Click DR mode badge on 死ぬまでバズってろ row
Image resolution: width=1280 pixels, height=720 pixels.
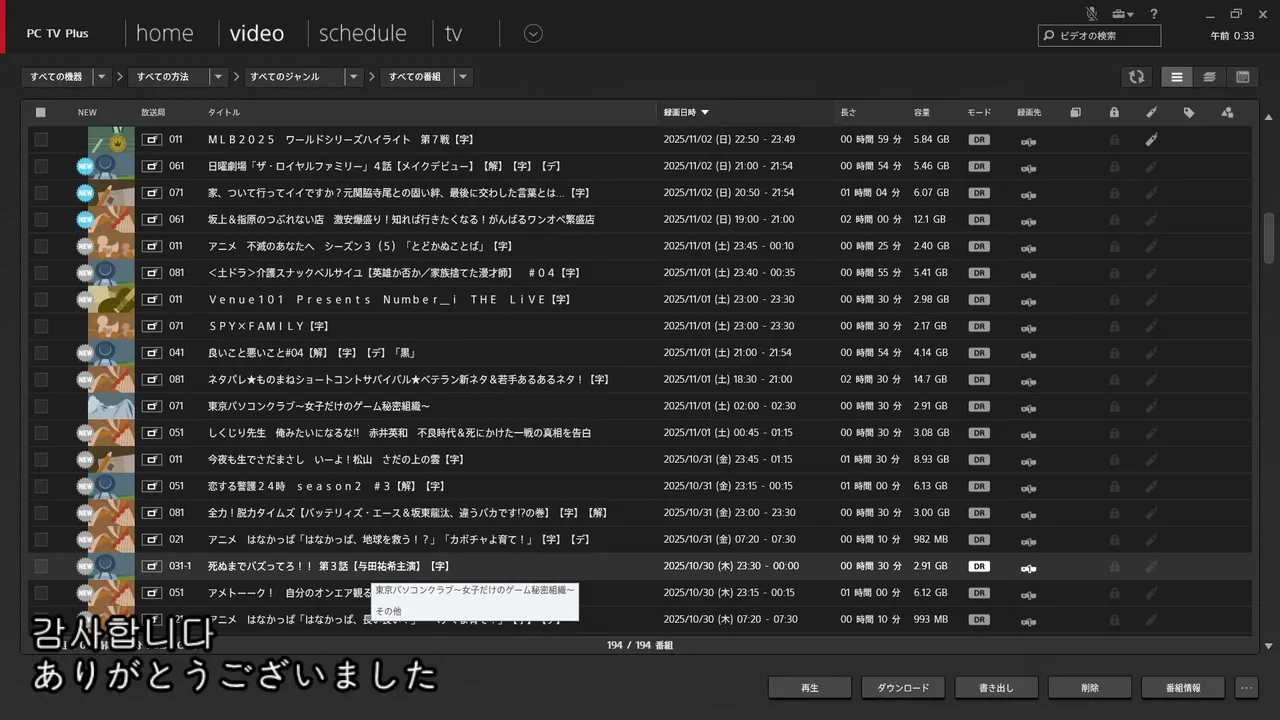[979, 566]
